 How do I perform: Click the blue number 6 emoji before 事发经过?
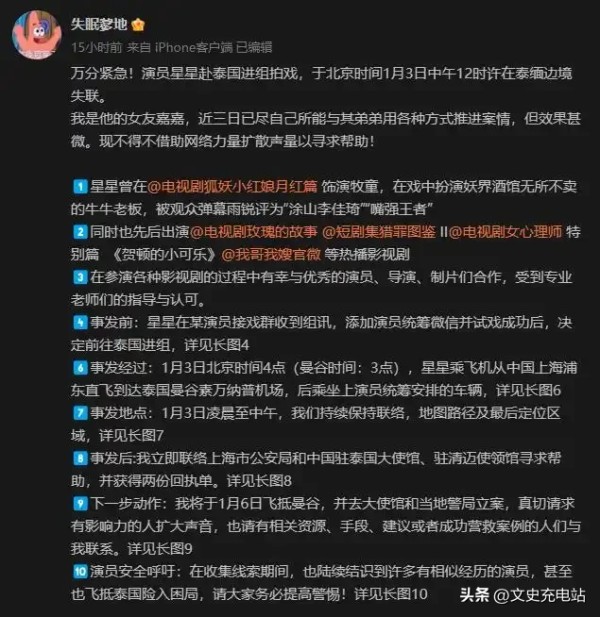80,368
